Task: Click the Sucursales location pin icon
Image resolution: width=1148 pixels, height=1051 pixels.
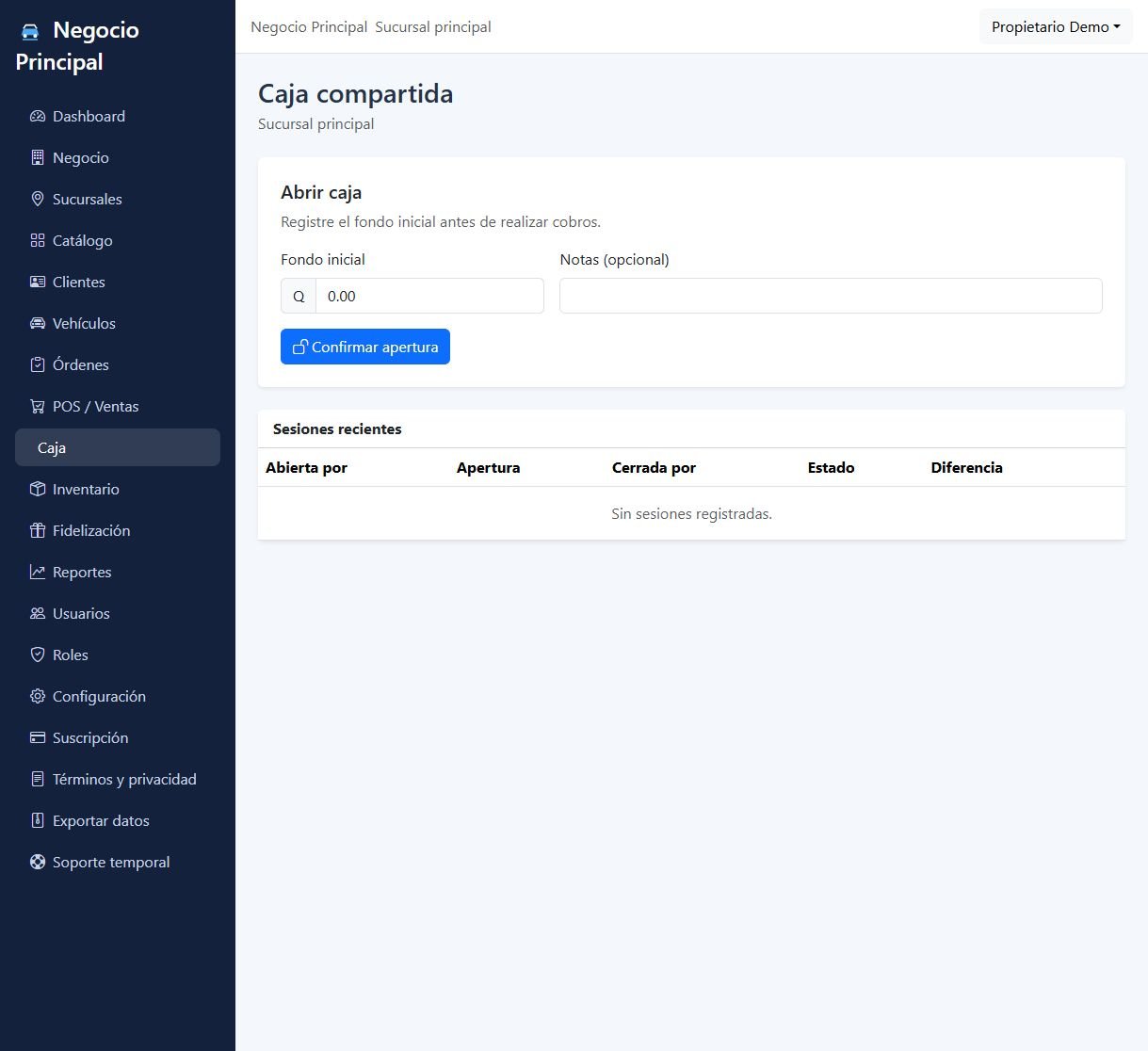Action: (x=38, y=200)
